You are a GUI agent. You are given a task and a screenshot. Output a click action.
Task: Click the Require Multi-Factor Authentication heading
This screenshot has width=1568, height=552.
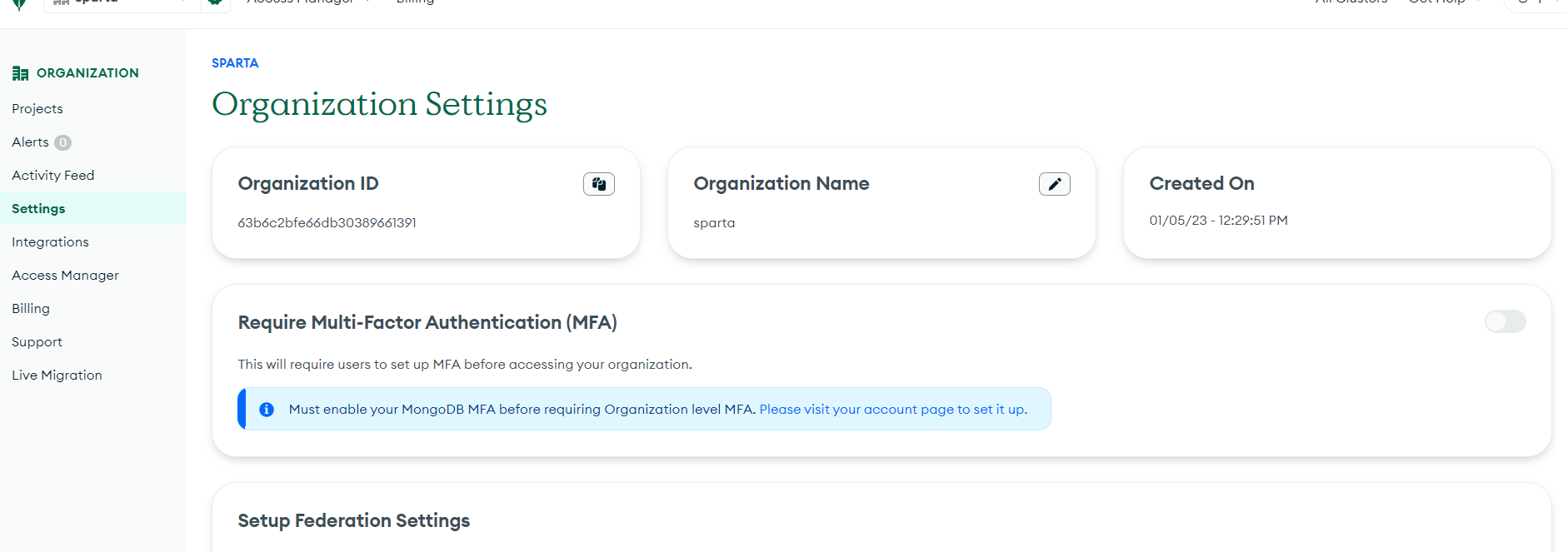(x=427, y=323)
